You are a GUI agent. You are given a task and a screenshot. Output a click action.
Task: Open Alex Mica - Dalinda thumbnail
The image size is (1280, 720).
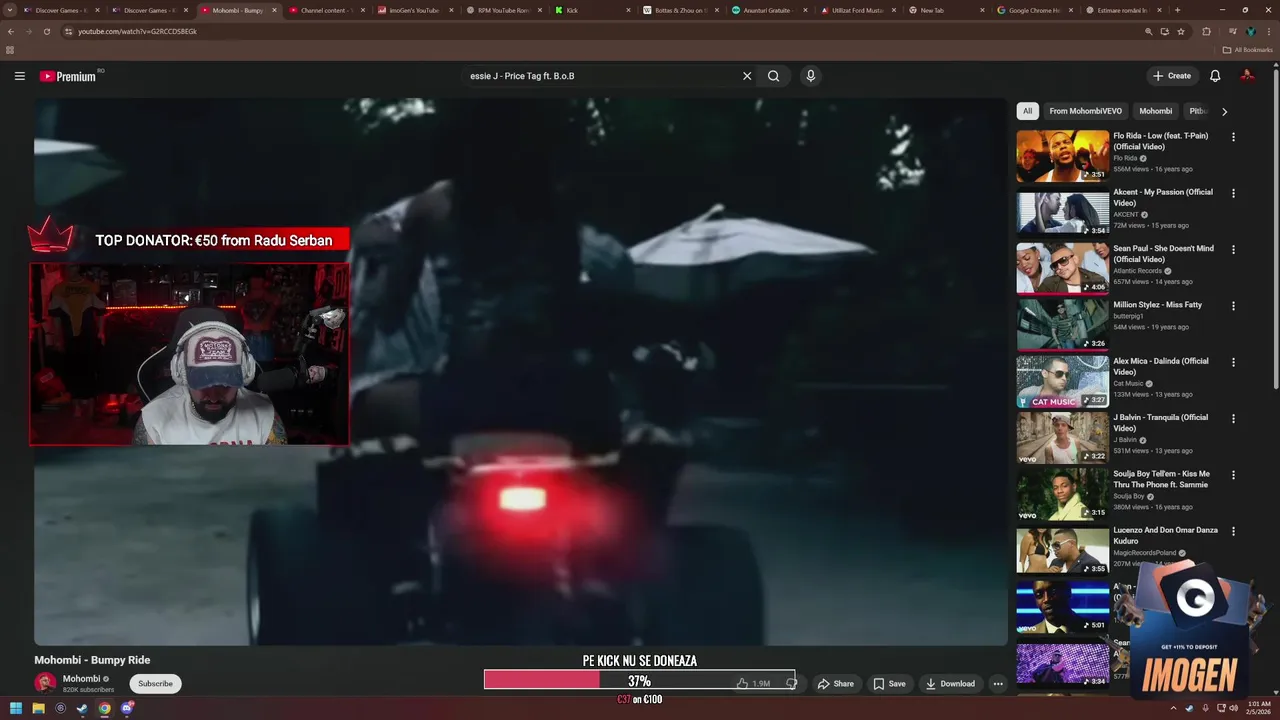(x=1062, y=381)
